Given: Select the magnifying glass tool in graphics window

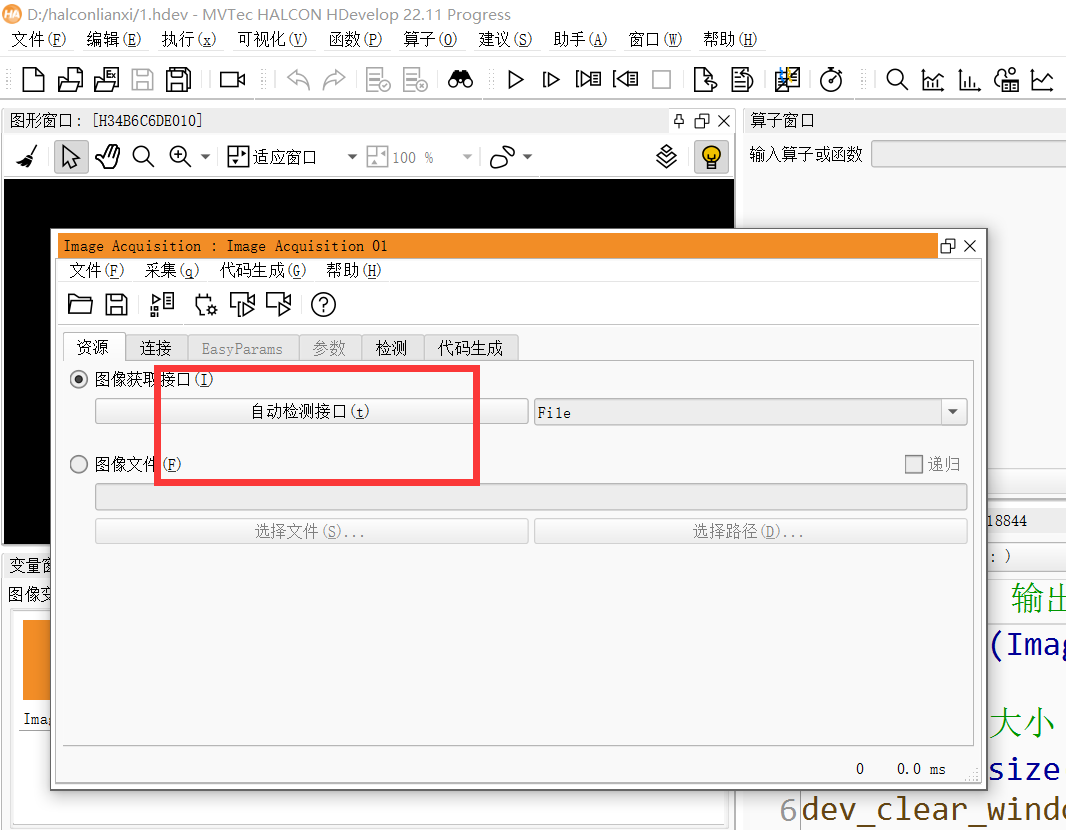Looking at the screenshot, I should (x=143, y=157).
